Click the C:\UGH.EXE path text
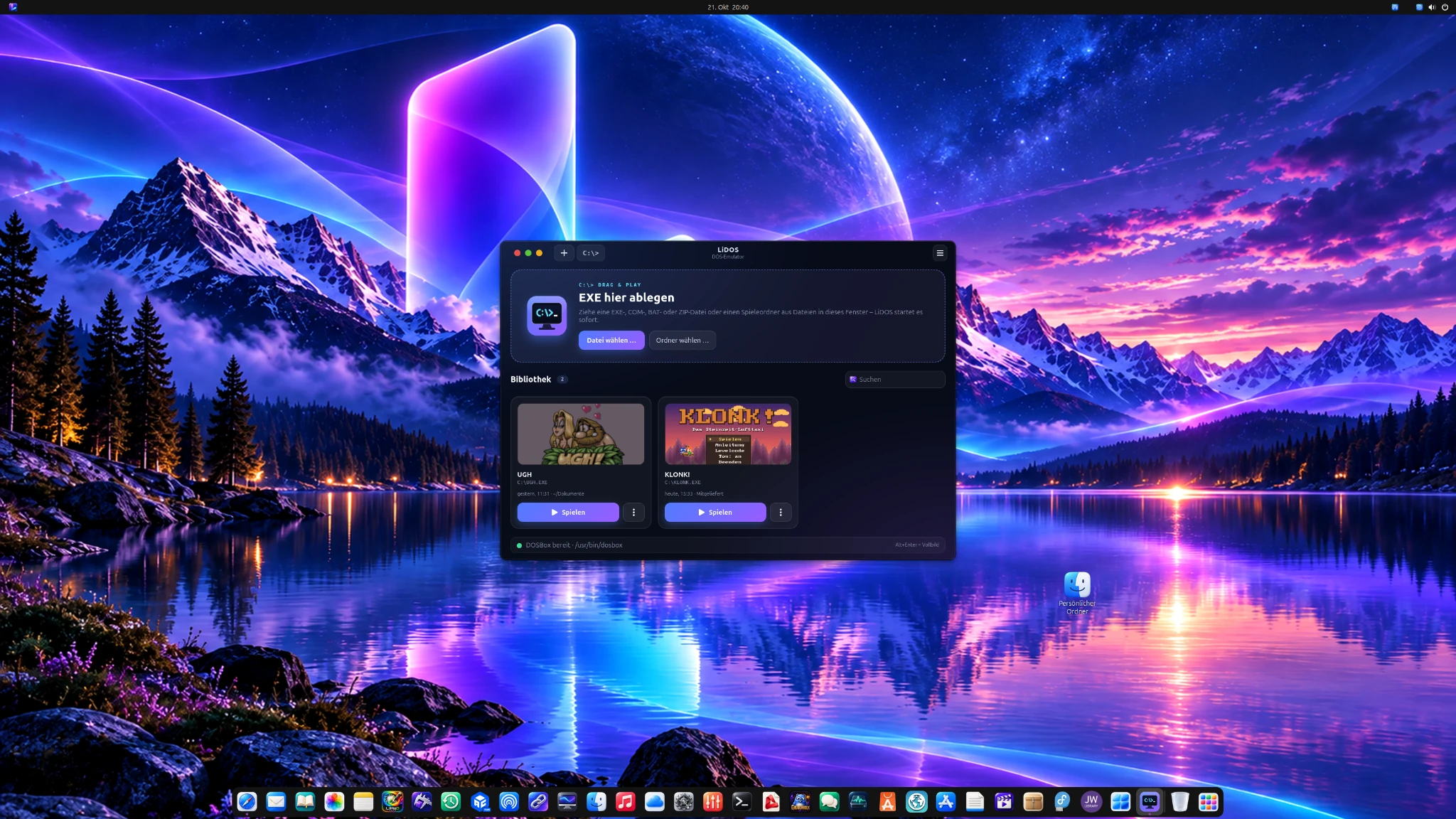1456x819 pixels. (532, 483)
